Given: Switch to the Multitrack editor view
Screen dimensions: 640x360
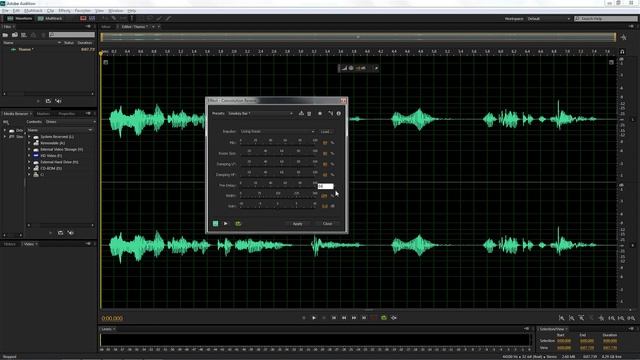Looking at the screenshot, I should pos(50,18).
